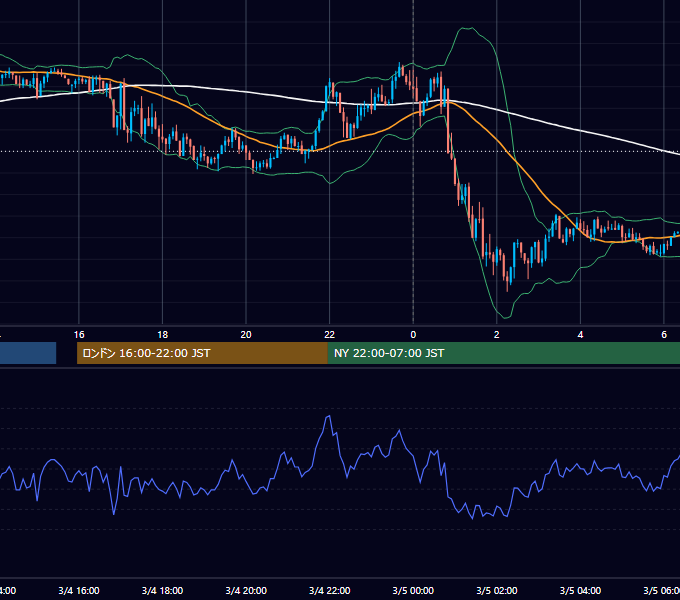
Task: Click hour label 16 on price chart axis
Action: click(79, 335)
